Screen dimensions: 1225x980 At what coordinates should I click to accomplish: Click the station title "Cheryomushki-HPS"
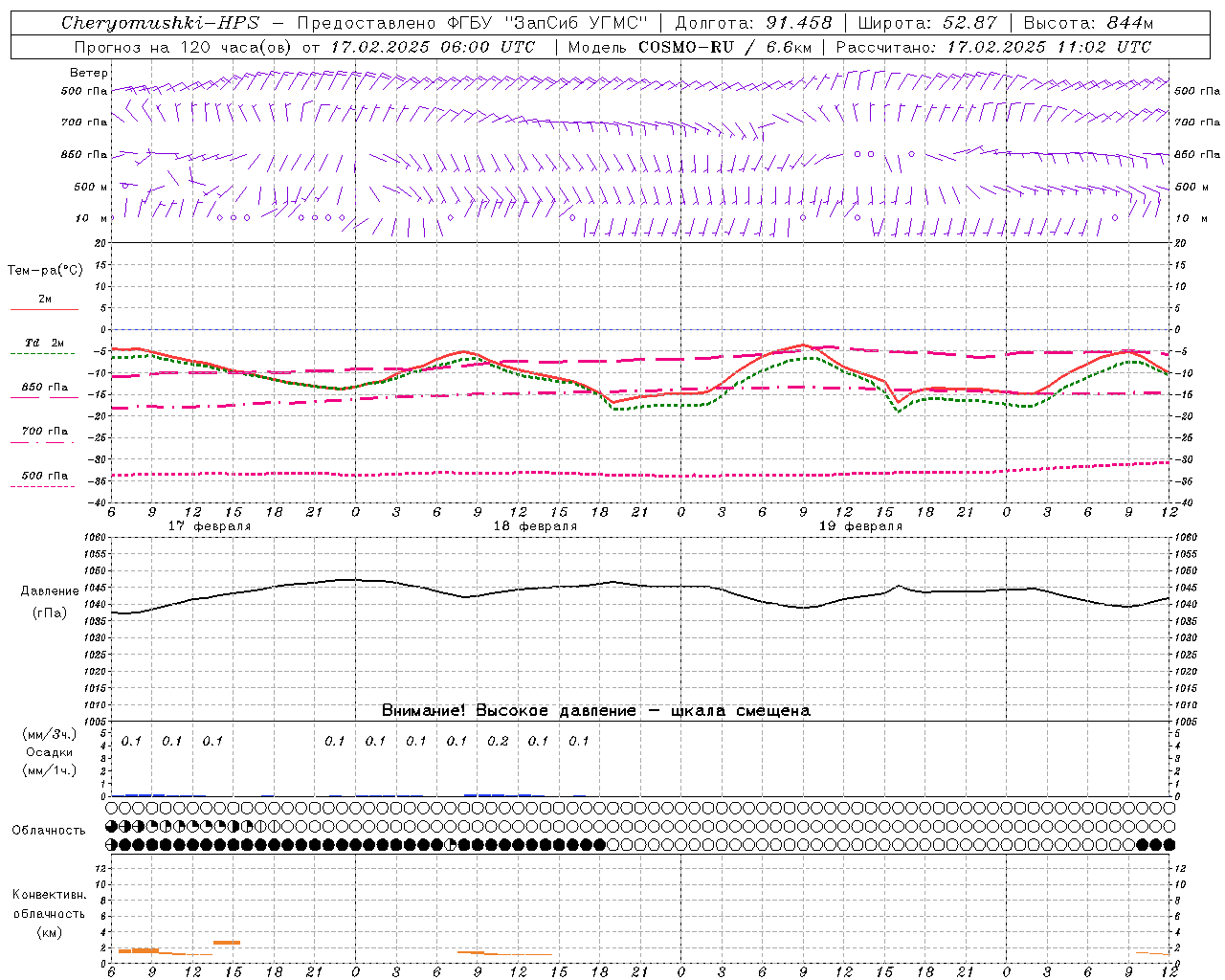[160, 23]
